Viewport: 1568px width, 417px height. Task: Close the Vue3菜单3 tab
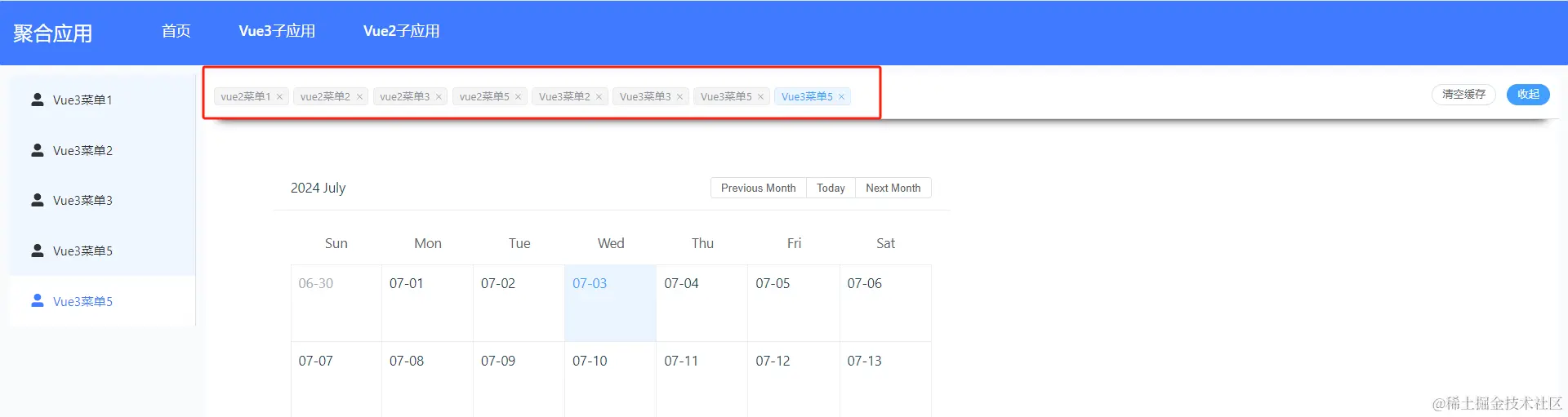tap(679, 97)
